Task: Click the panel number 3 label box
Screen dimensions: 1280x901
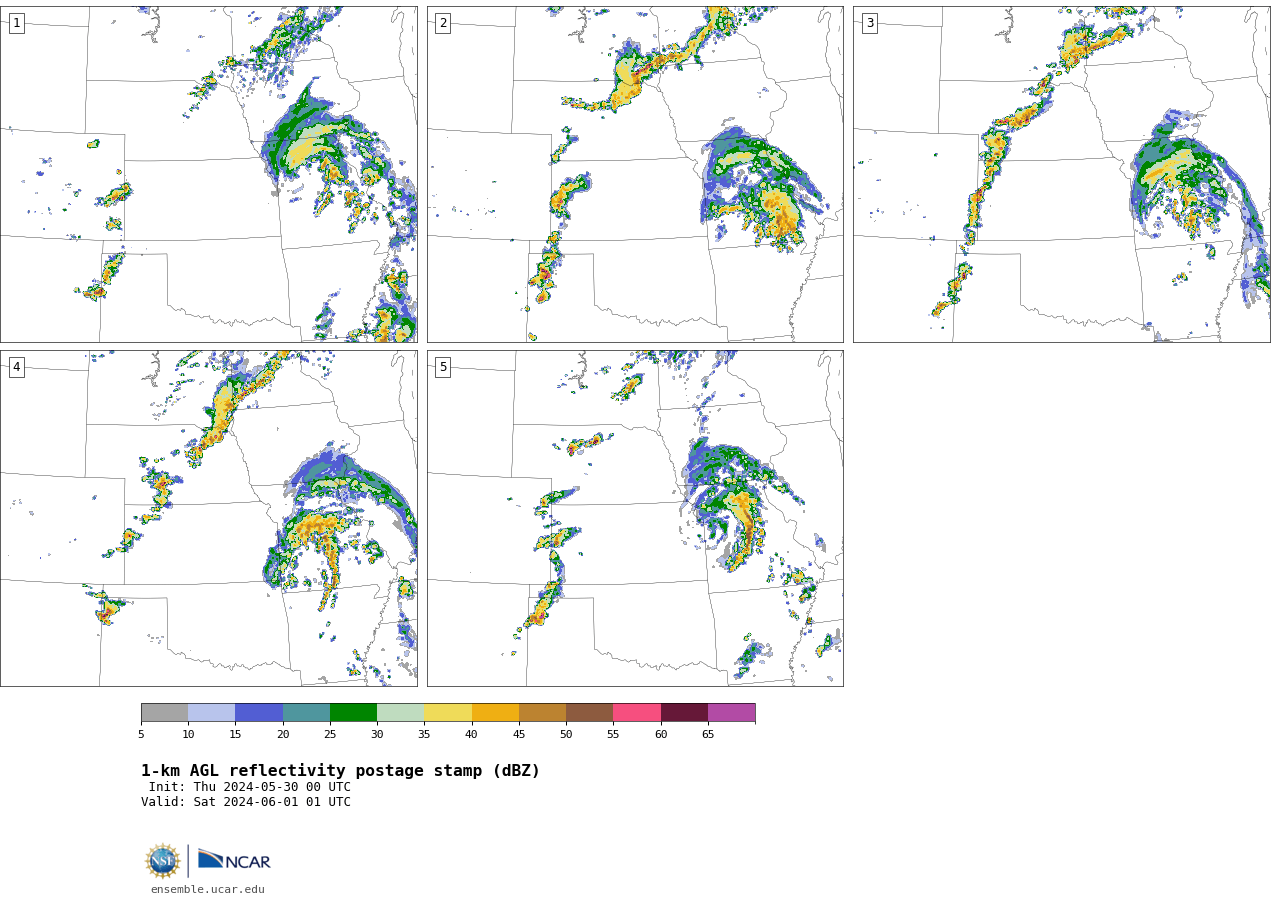Action: tap(869, 23)
